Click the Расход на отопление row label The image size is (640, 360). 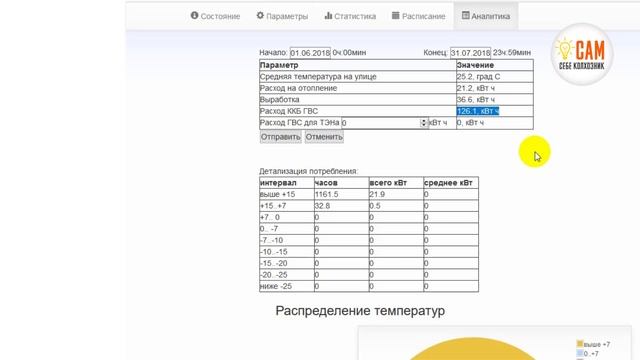pos(298,88)
